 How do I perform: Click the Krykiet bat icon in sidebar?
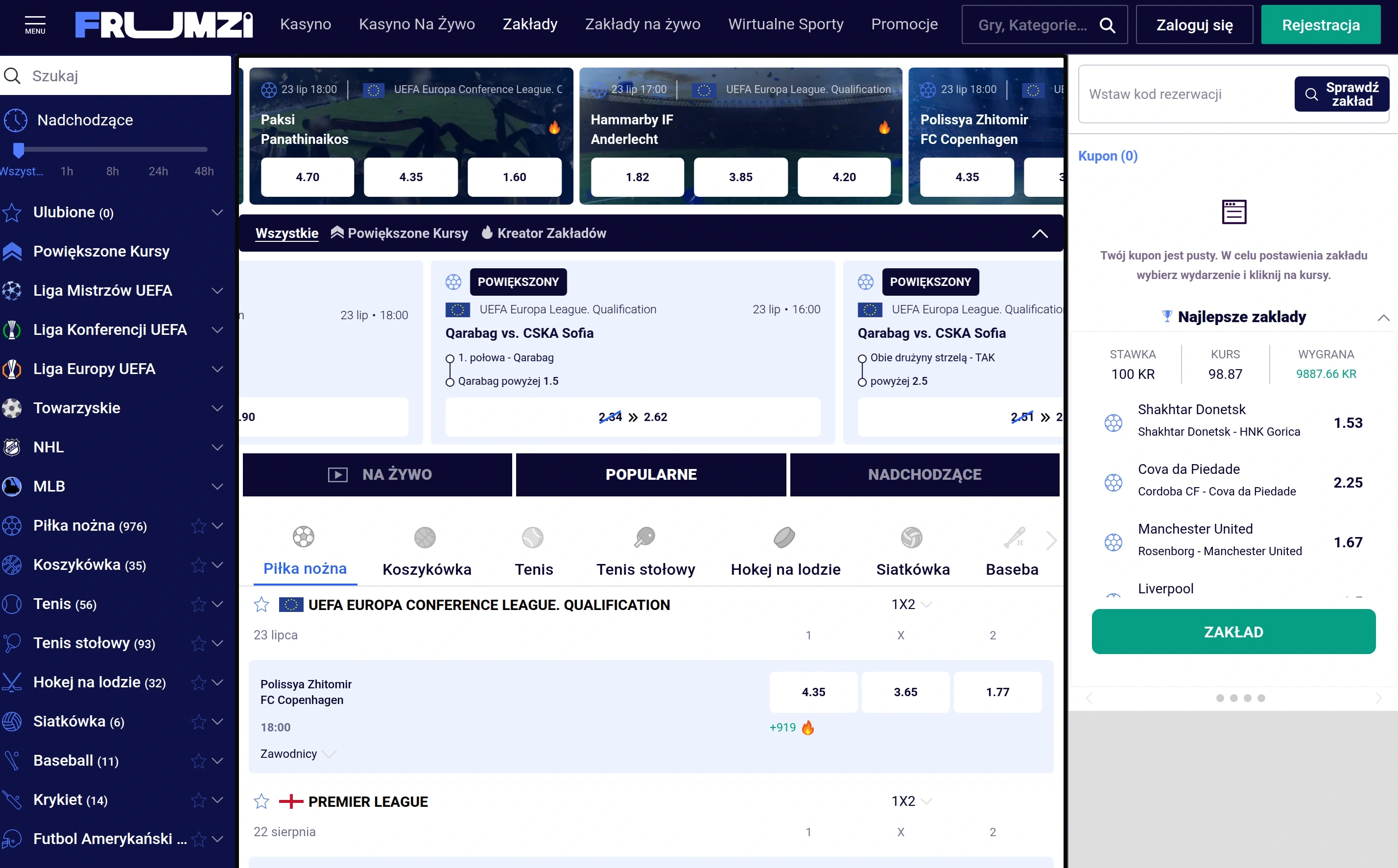[x=12, y=799]
